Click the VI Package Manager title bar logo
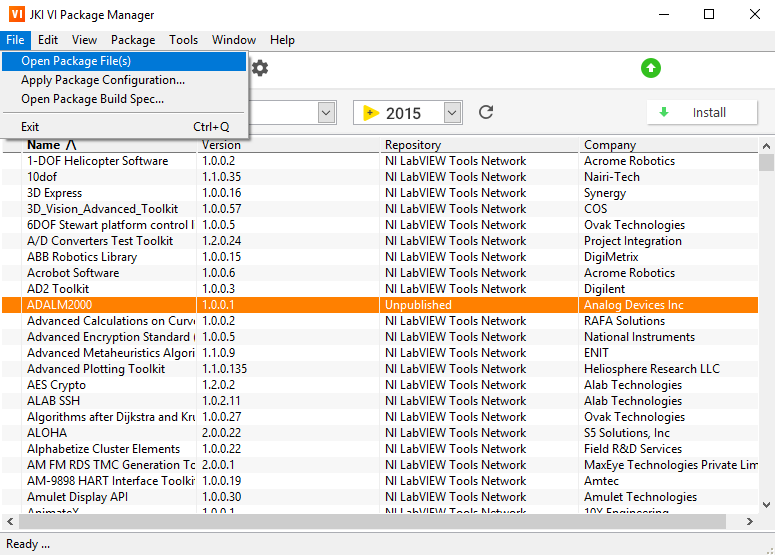The height and width of the screenshot is (555, 775). (x=15, y=15)
